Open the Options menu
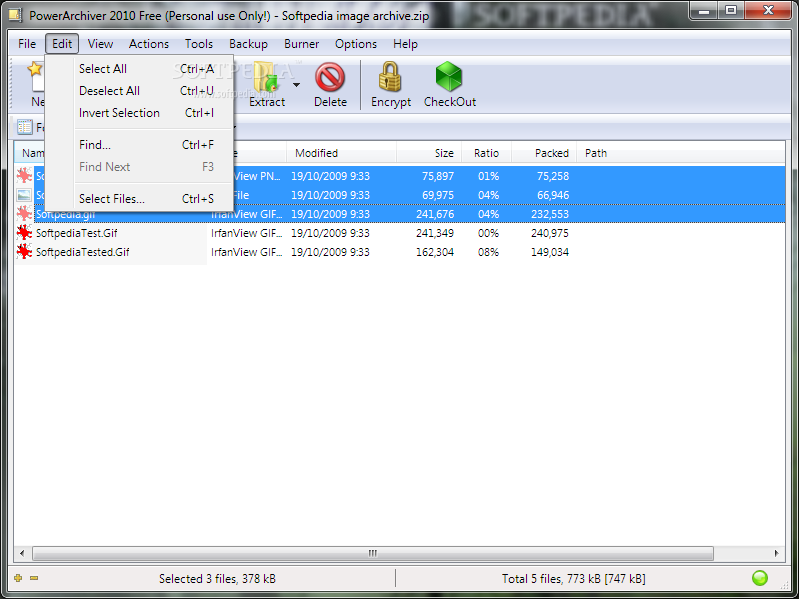Image resolution: width=799 pixels, height=599 pixels. (x=356, y=44)
